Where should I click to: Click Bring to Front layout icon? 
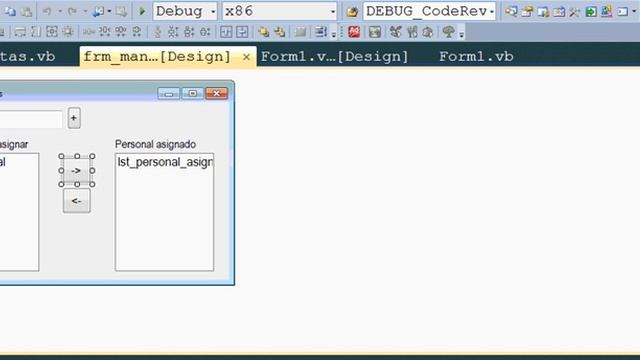(263, 32)
